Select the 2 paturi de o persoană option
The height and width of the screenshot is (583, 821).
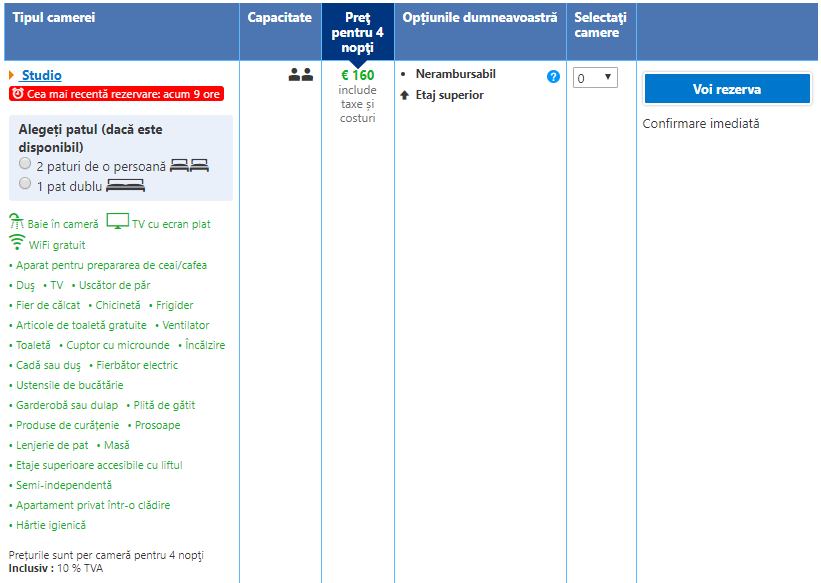[25, 163]
